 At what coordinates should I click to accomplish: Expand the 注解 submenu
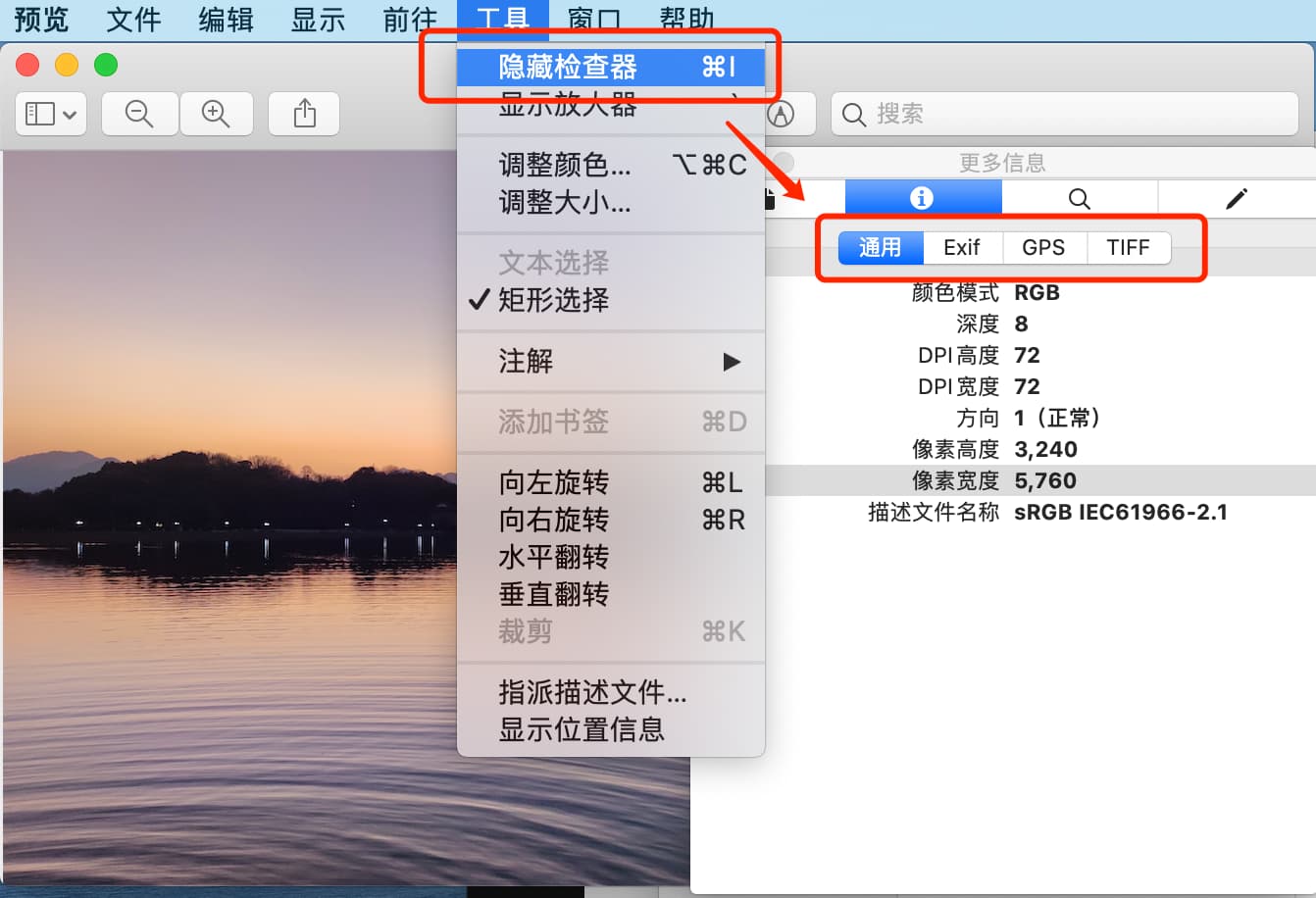click(611, 361)
